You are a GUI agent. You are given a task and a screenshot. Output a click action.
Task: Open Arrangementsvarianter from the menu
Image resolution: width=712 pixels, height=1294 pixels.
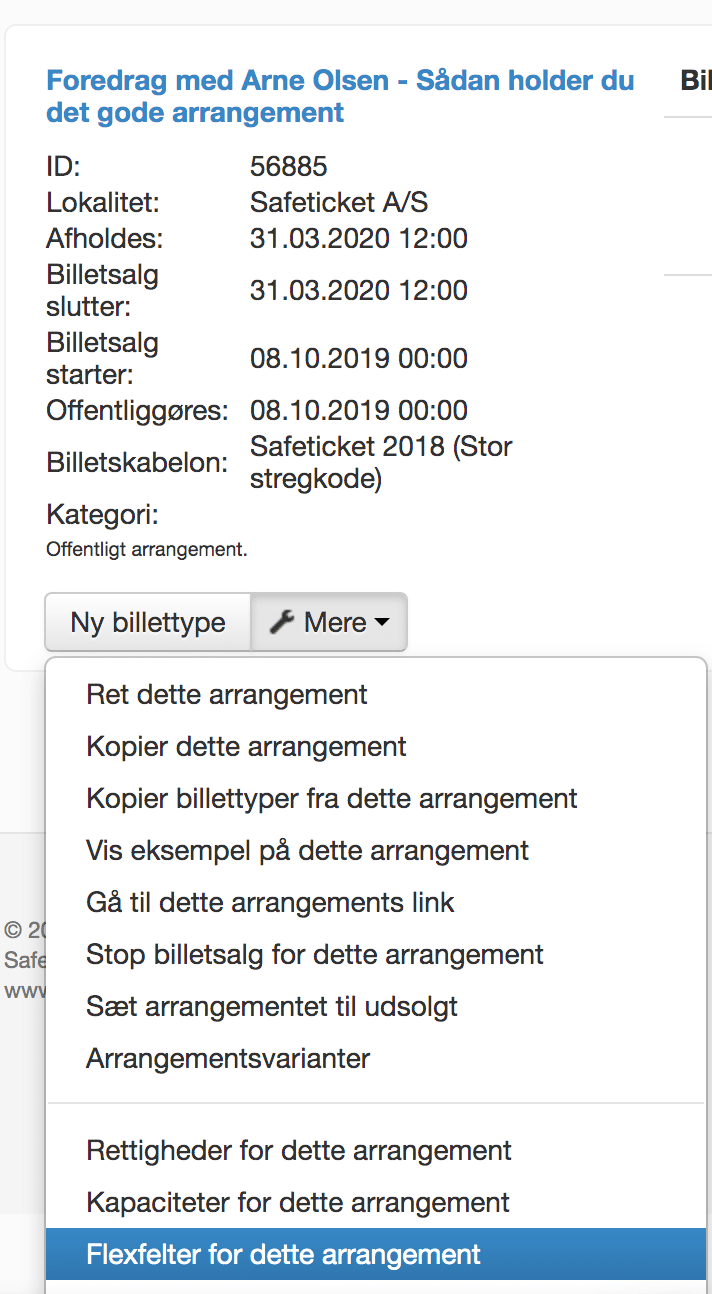(x=228, y=1058)
